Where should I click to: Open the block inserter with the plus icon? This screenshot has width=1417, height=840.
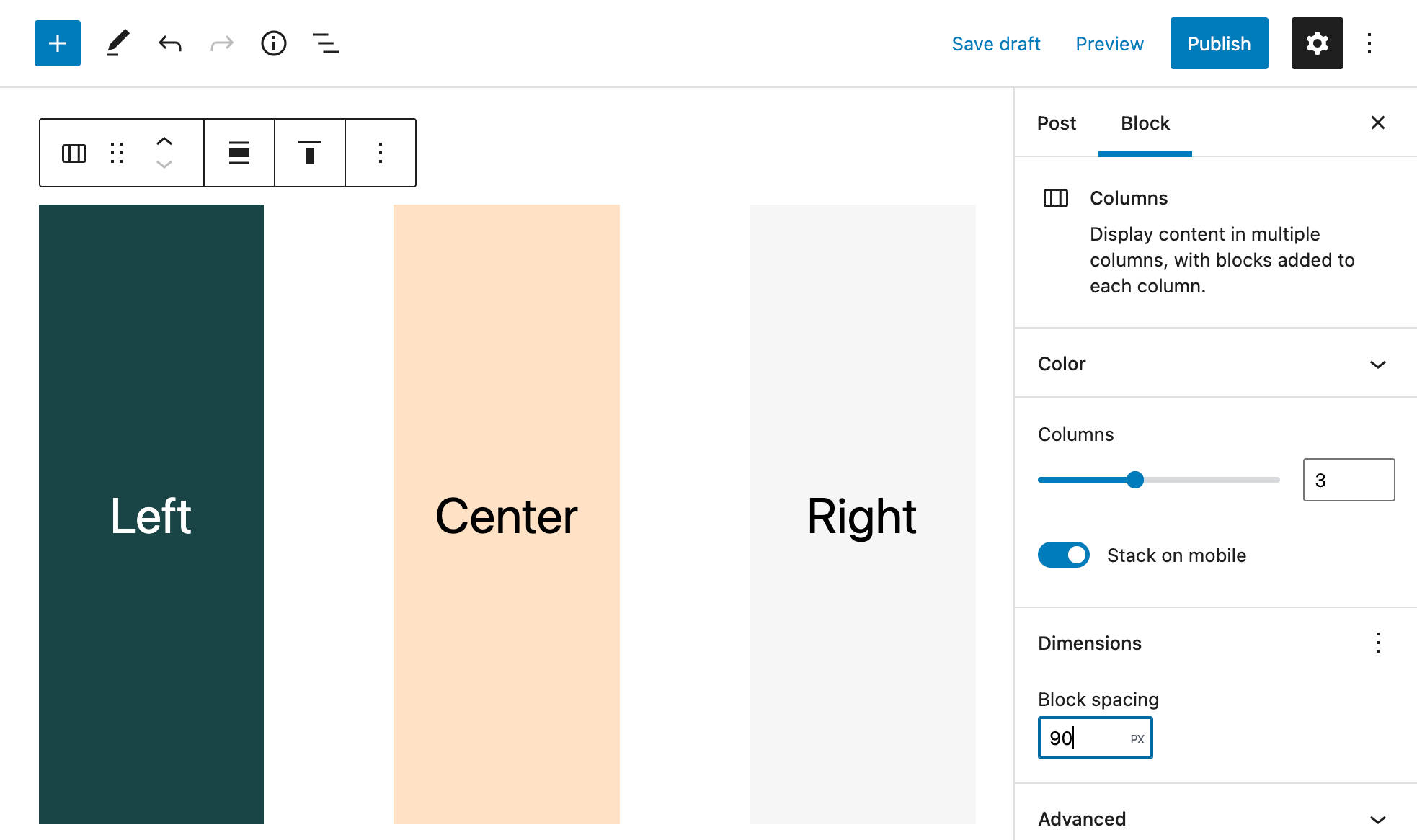[x=57, y=43]
